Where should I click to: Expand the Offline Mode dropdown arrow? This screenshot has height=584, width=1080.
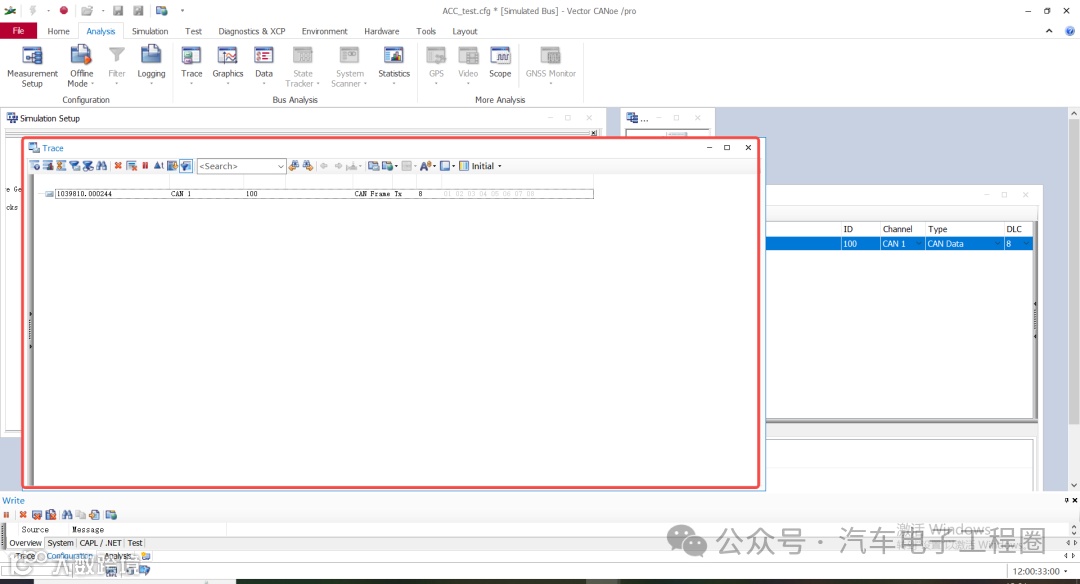[x=92, y=84]
